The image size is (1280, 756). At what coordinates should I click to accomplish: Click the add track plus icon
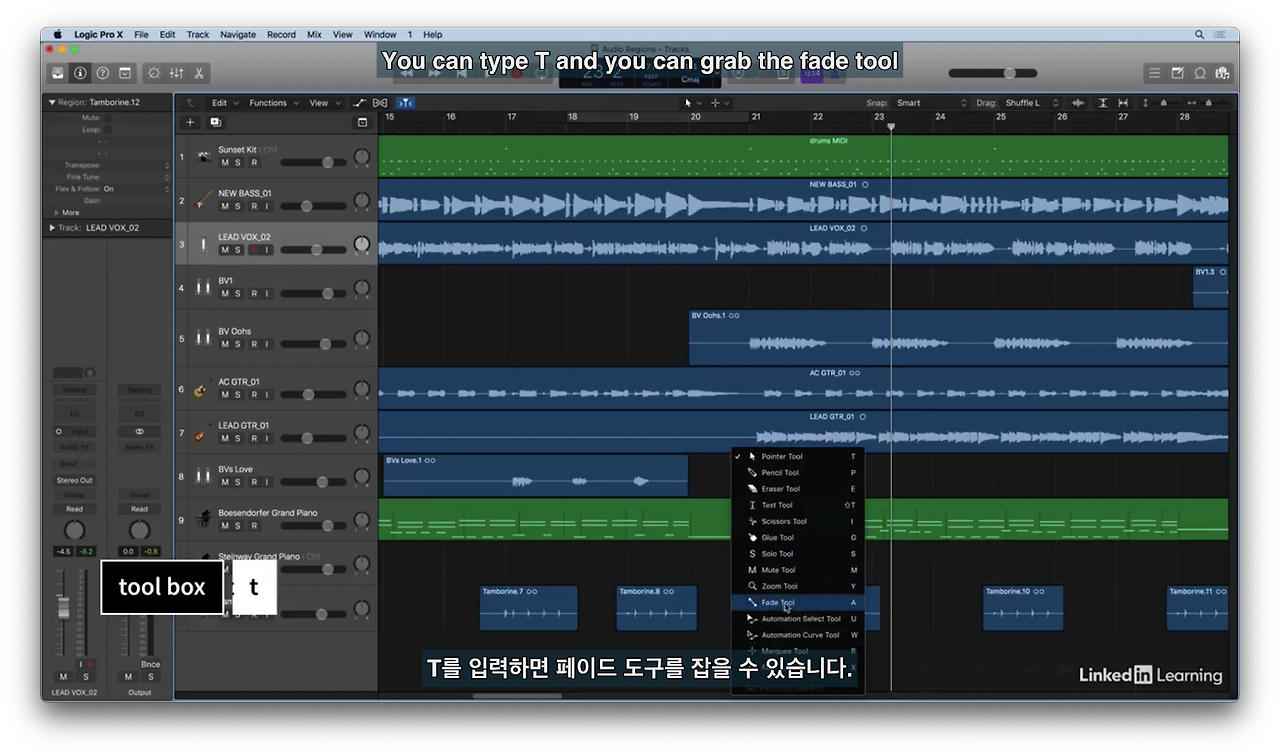coord(191,122)
